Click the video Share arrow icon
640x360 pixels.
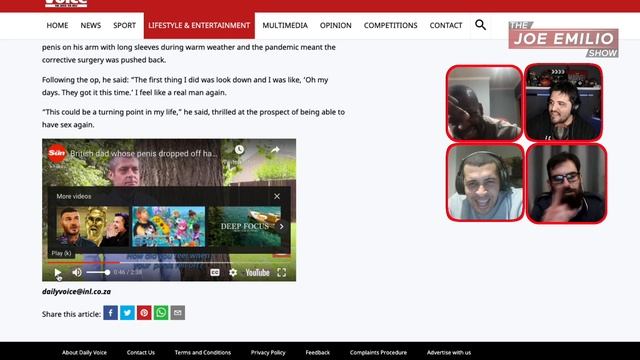tap(275, 149)
